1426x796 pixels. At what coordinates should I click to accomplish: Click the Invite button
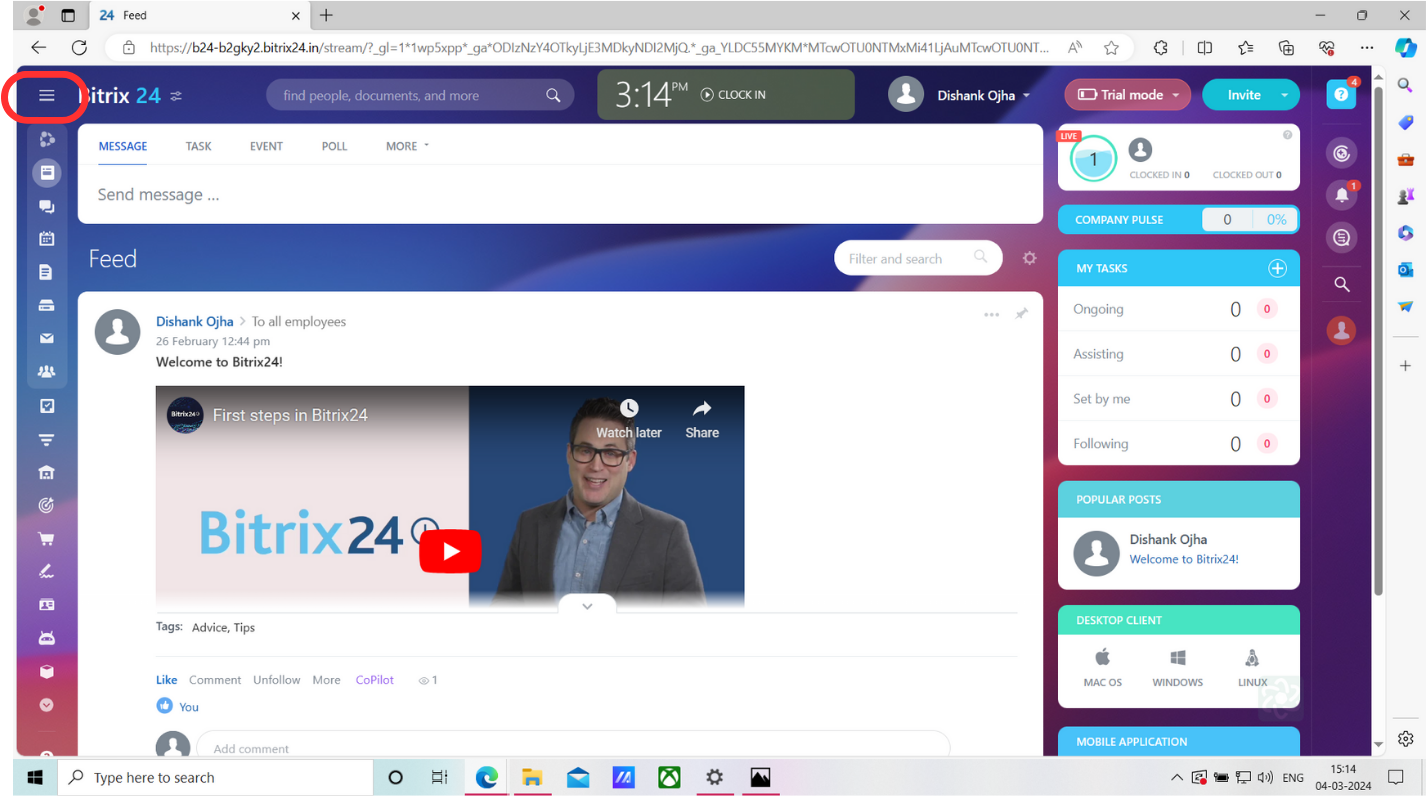[1243, 95]
